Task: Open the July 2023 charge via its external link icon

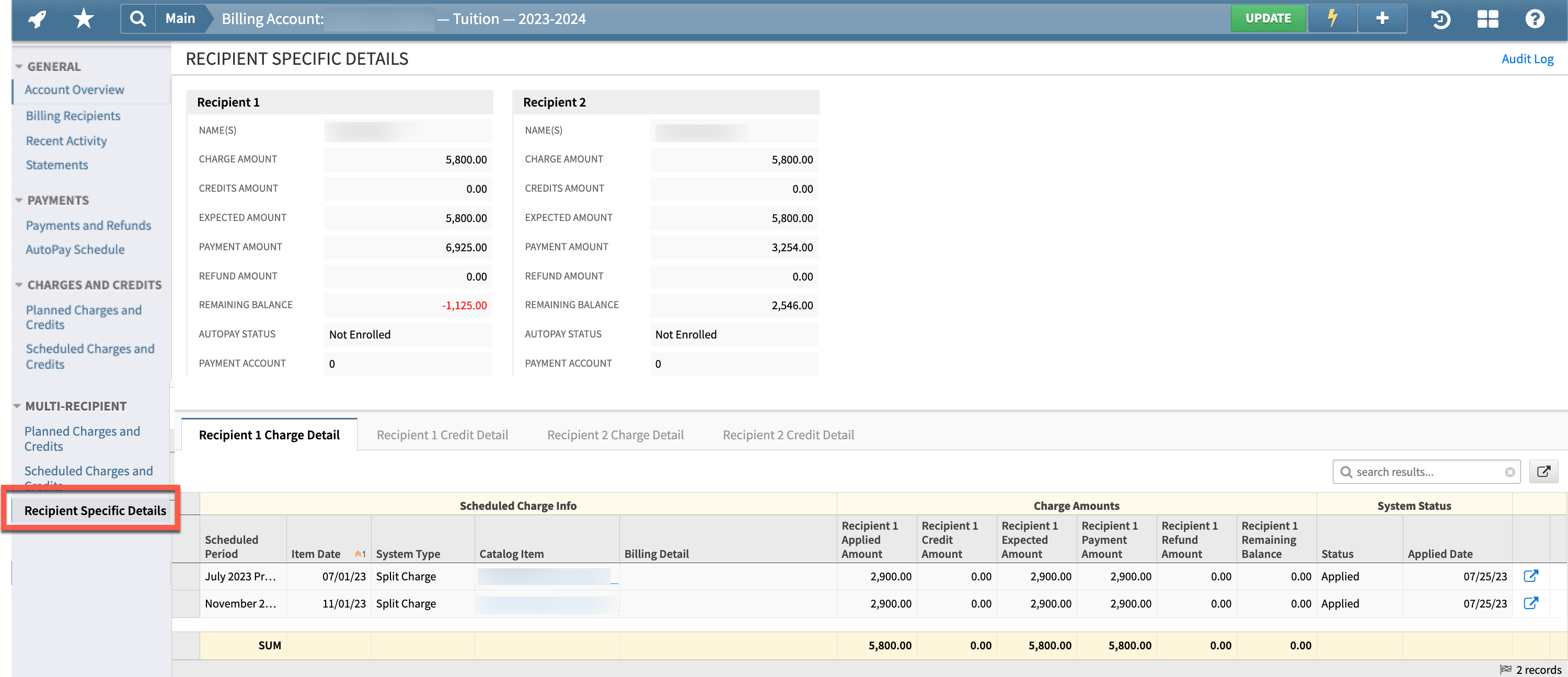Action: (1531, 576)
